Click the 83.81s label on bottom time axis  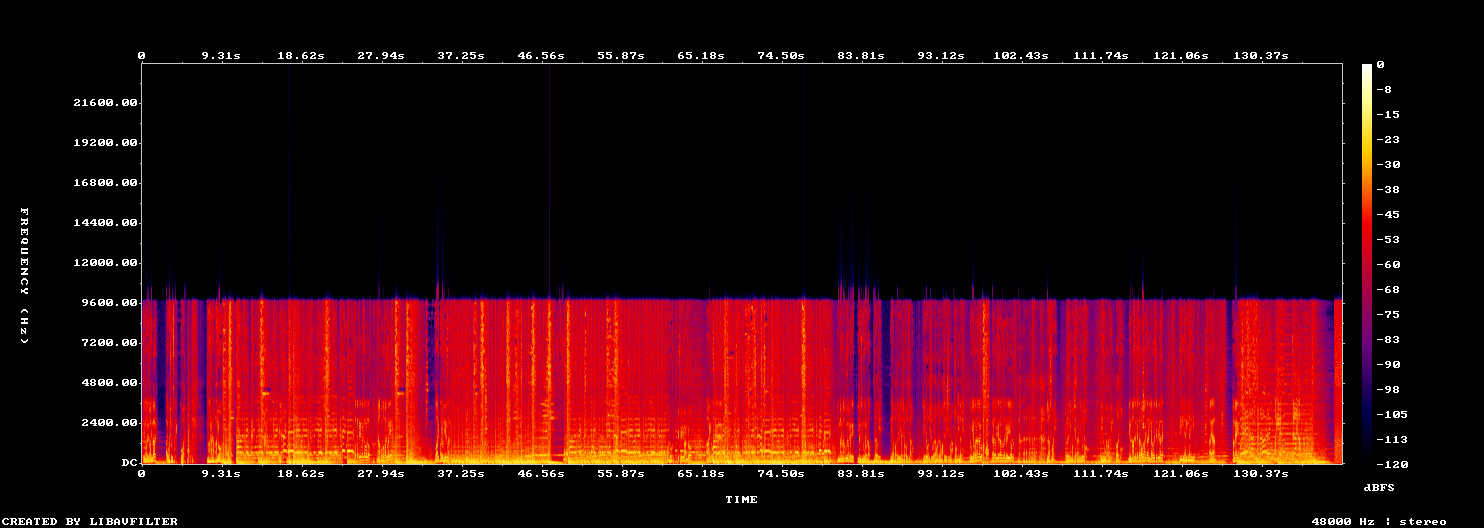861,473
